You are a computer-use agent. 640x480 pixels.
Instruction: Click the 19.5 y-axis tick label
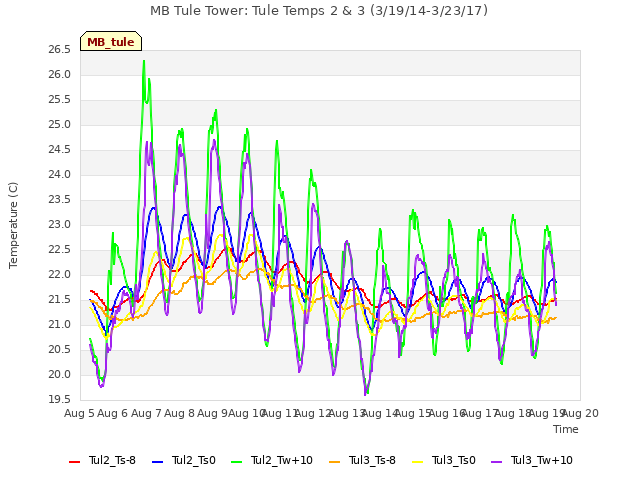[x=59, y=400]
